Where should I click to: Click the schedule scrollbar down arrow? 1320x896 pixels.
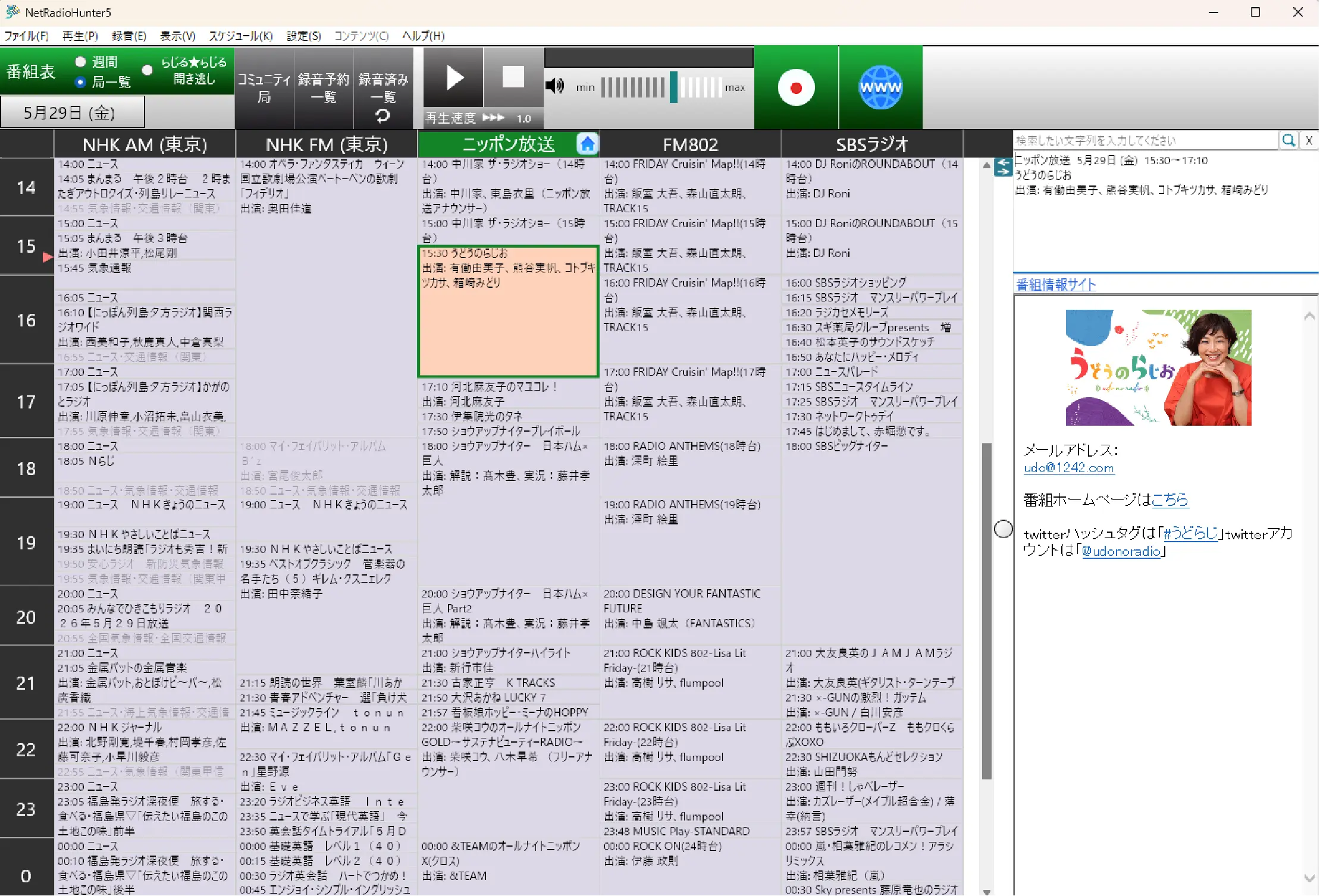(x=986, y=891)
